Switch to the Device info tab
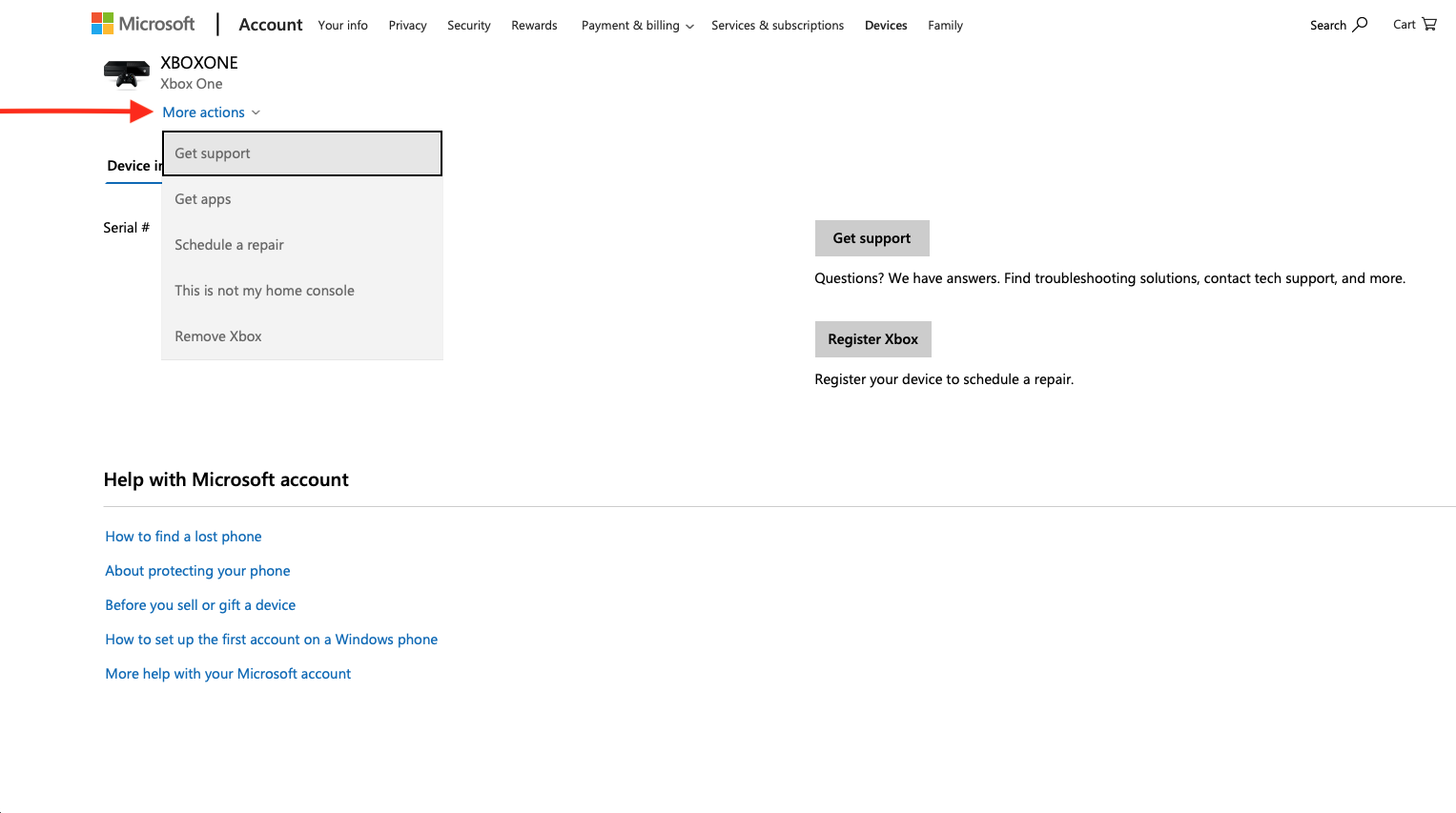The width and height of the screenshot is (1456, 813). (x=133, y=166)
